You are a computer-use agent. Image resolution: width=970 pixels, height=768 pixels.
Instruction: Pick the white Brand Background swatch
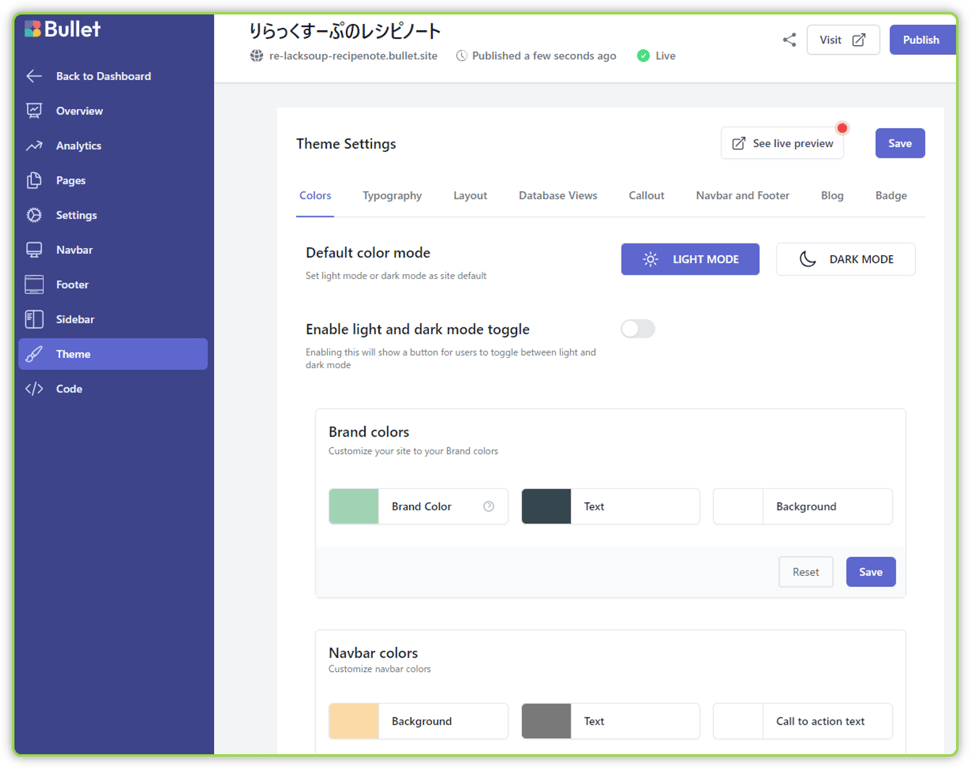[x=738, y=506]
